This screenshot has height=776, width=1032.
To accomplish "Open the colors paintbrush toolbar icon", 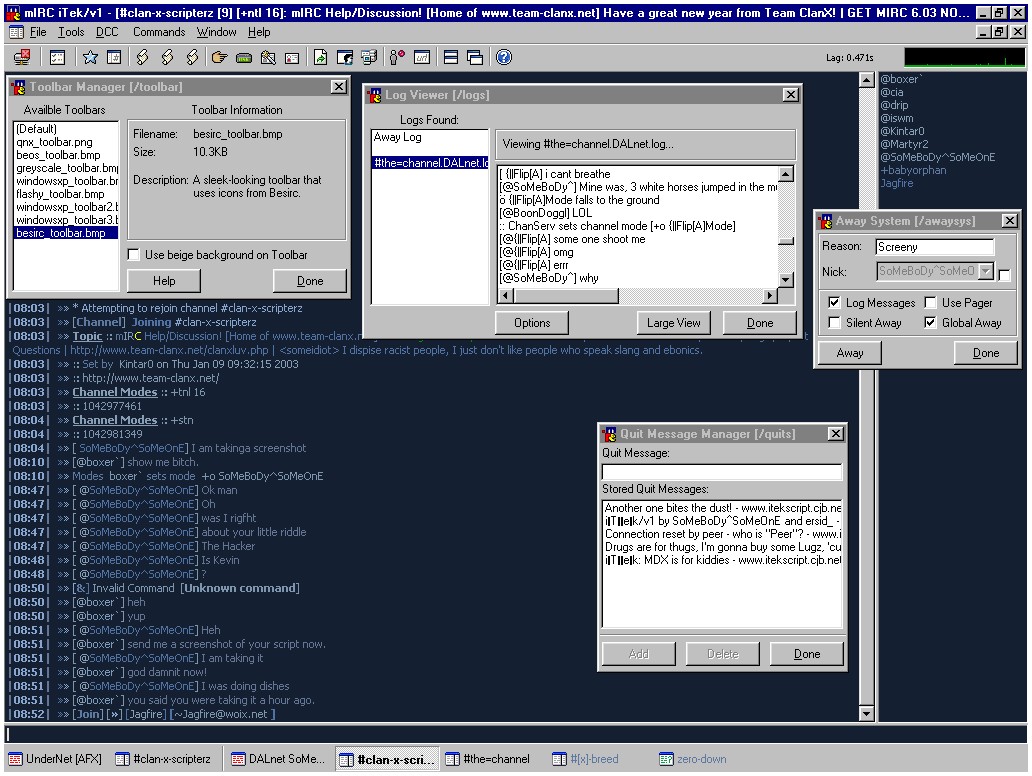I will coord(268,58).
